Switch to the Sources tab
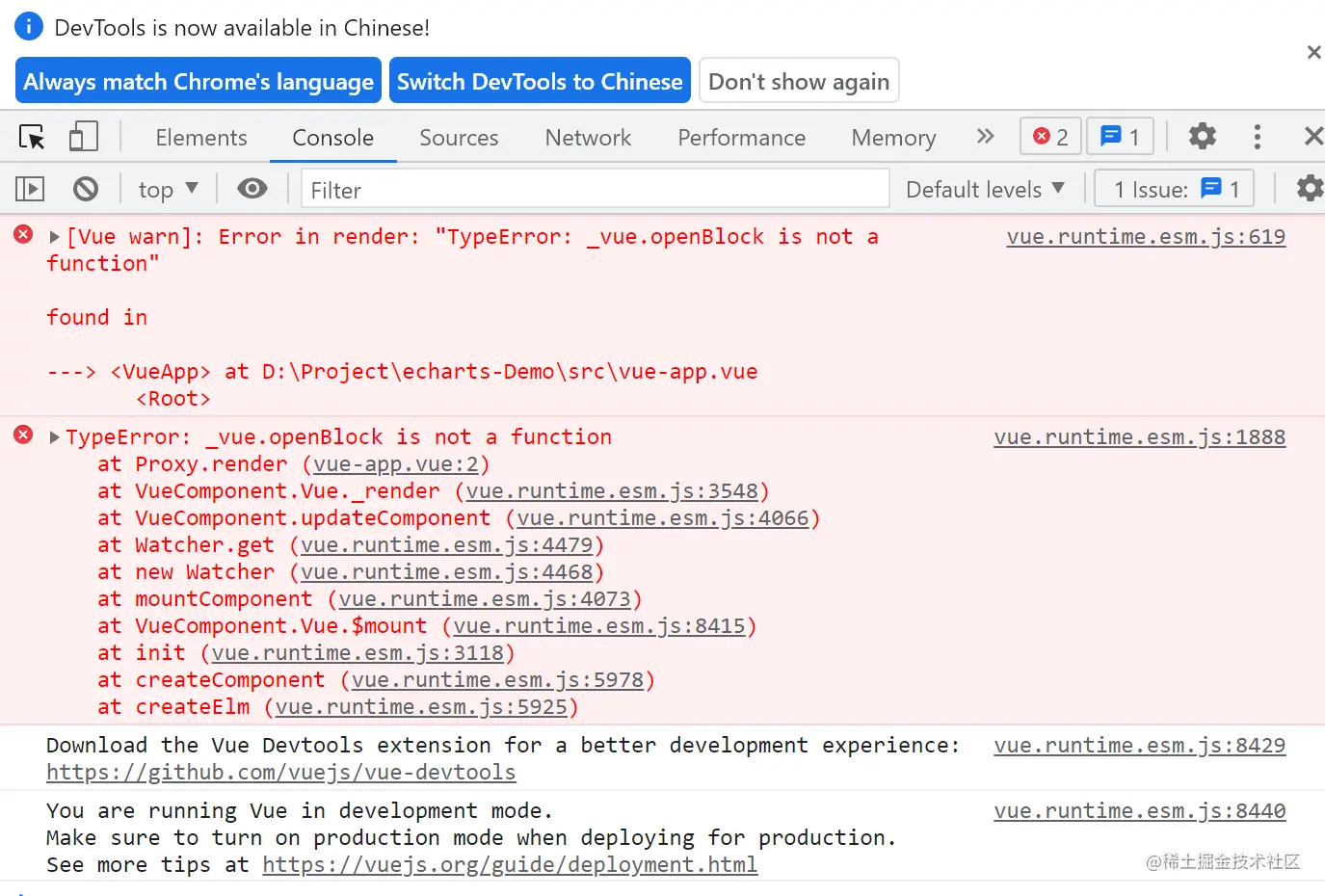 tap(459, 138)
